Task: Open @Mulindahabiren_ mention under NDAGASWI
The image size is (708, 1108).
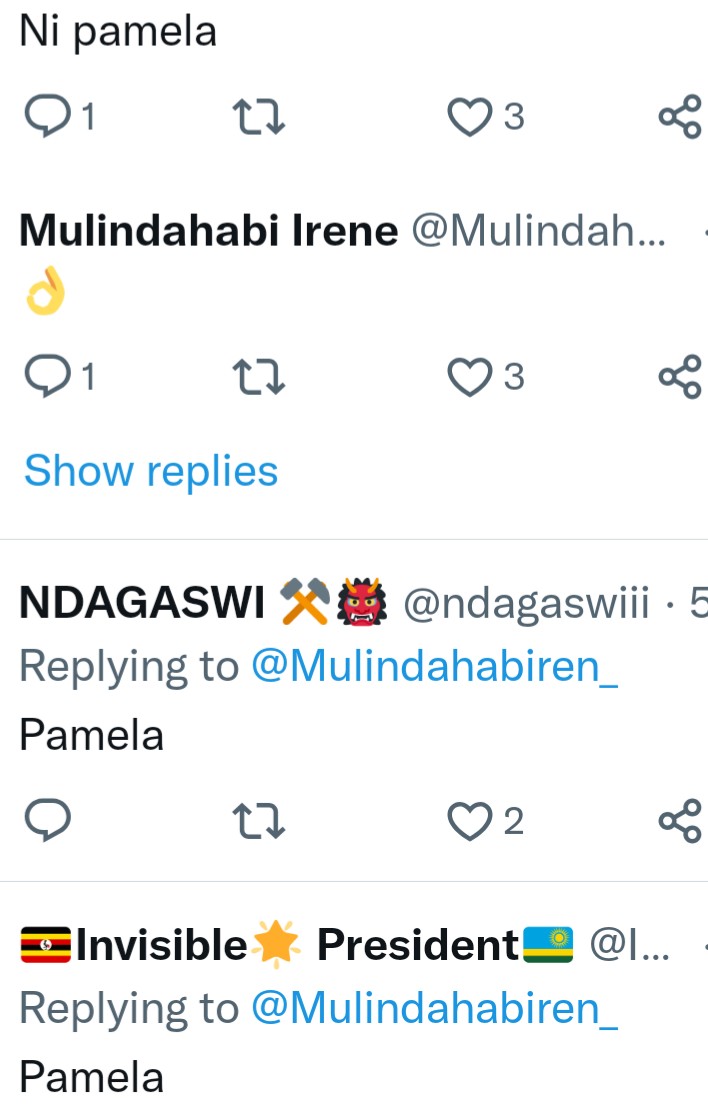Action: click(434, 666)
